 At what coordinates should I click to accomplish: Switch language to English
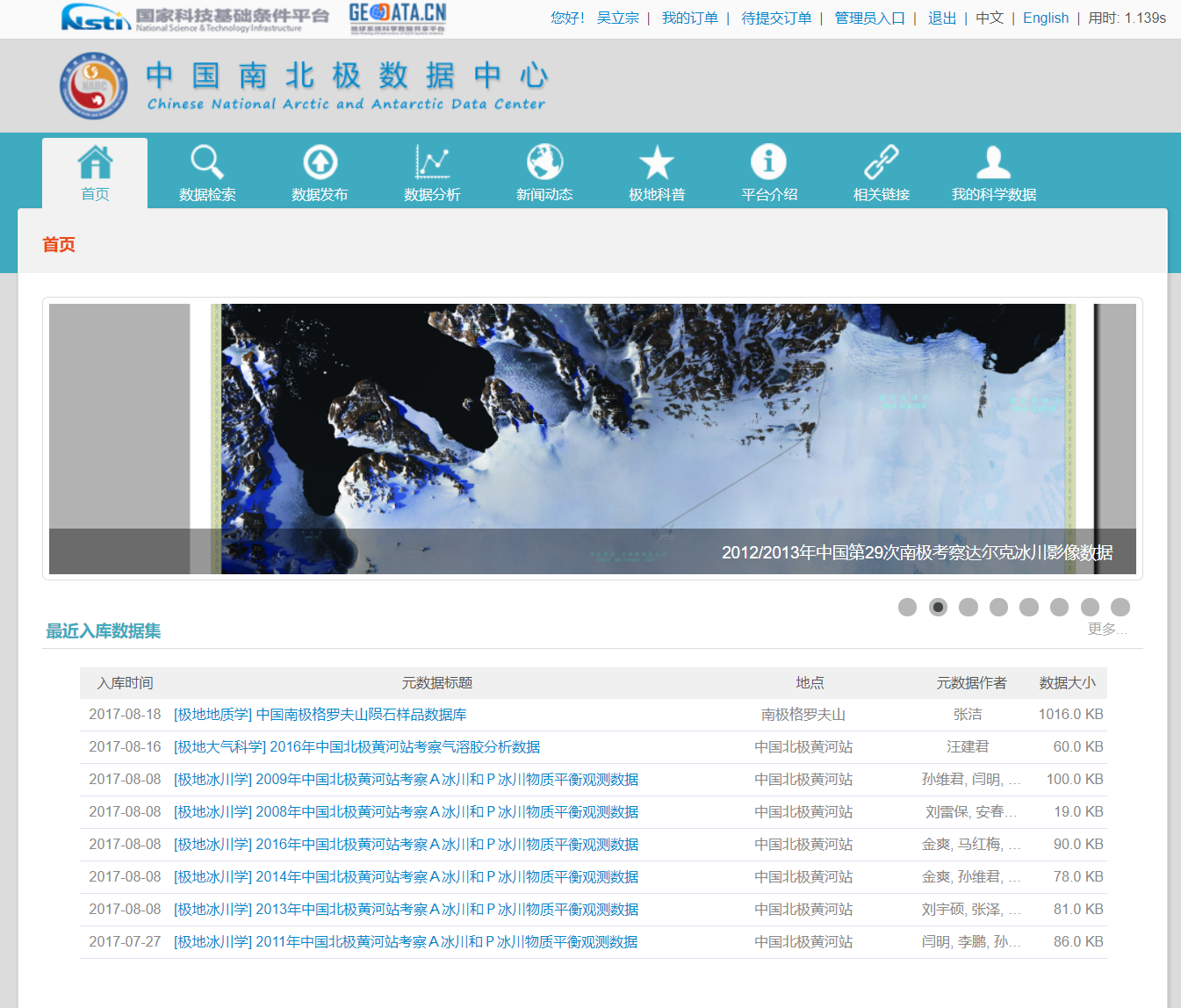pyautogui.click(x=1046, y=18)
